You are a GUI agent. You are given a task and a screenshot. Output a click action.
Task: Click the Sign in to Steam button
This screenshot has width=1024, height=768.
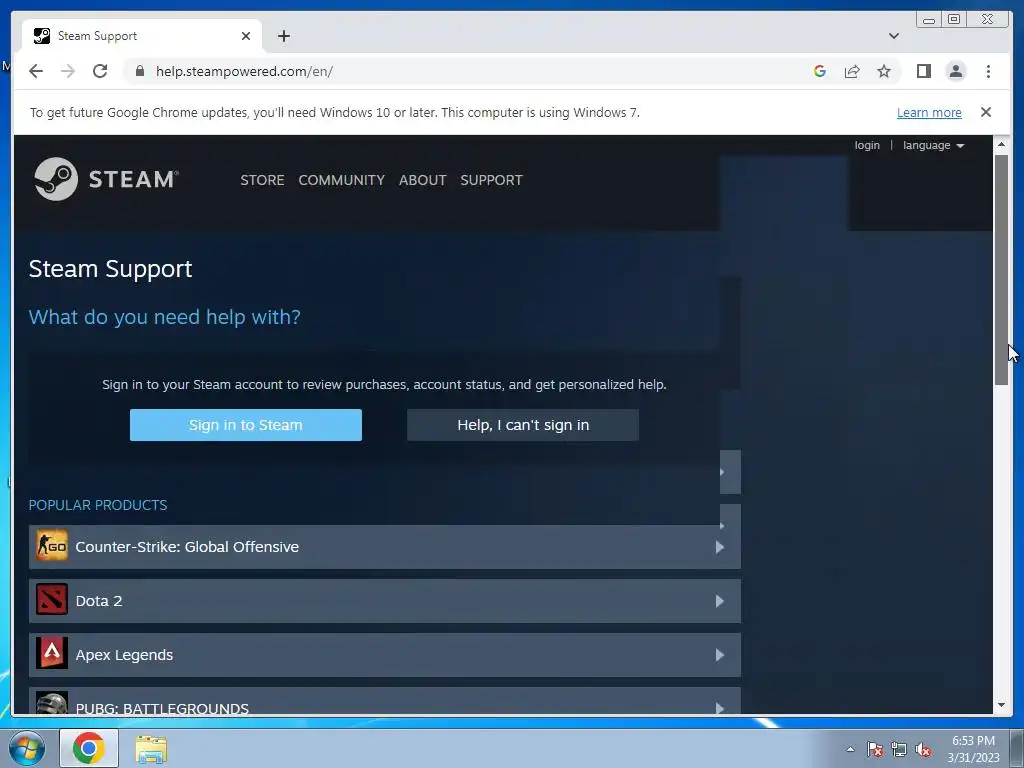[x=246, y=424]
